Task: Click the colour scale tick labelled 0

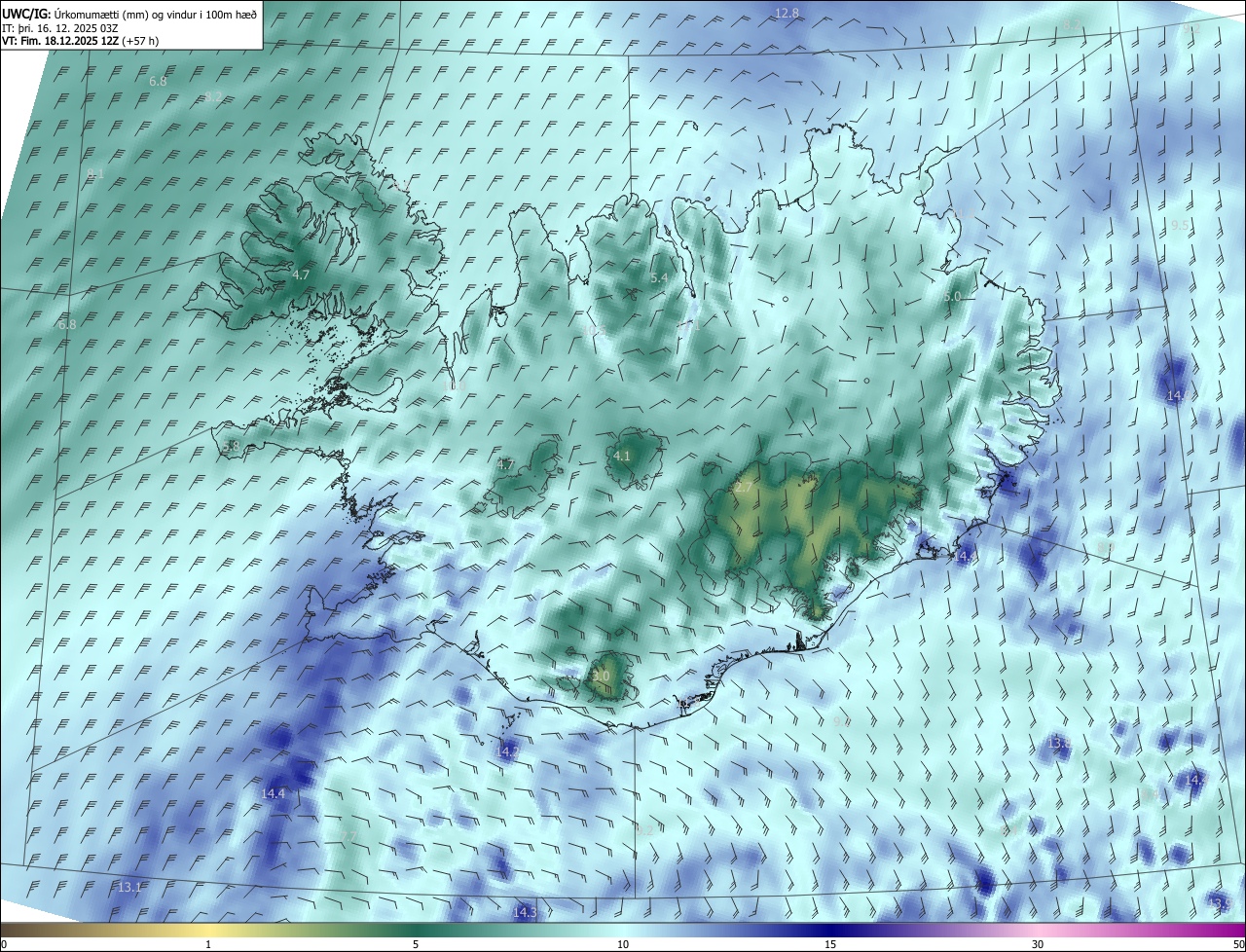Action: 3,944
